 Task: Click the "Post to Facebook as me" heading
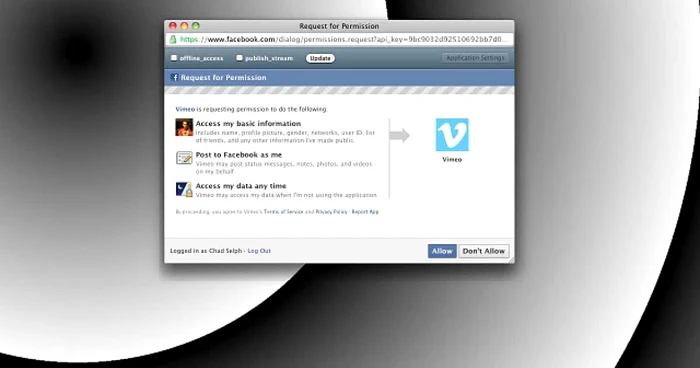(239, 155)
